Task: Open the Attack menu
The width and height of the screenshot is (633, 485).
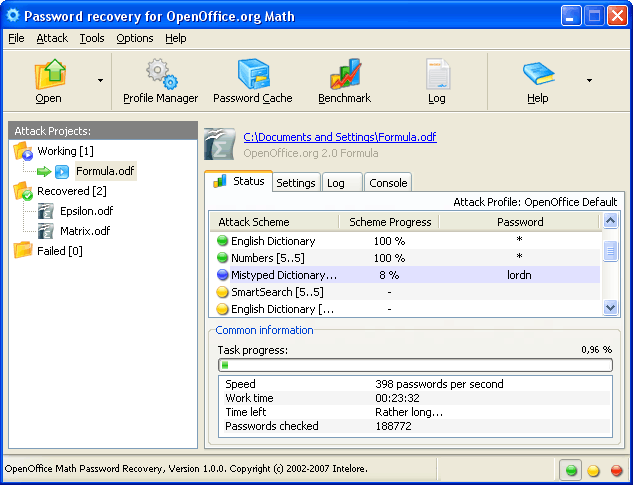Action: [52, 38]
